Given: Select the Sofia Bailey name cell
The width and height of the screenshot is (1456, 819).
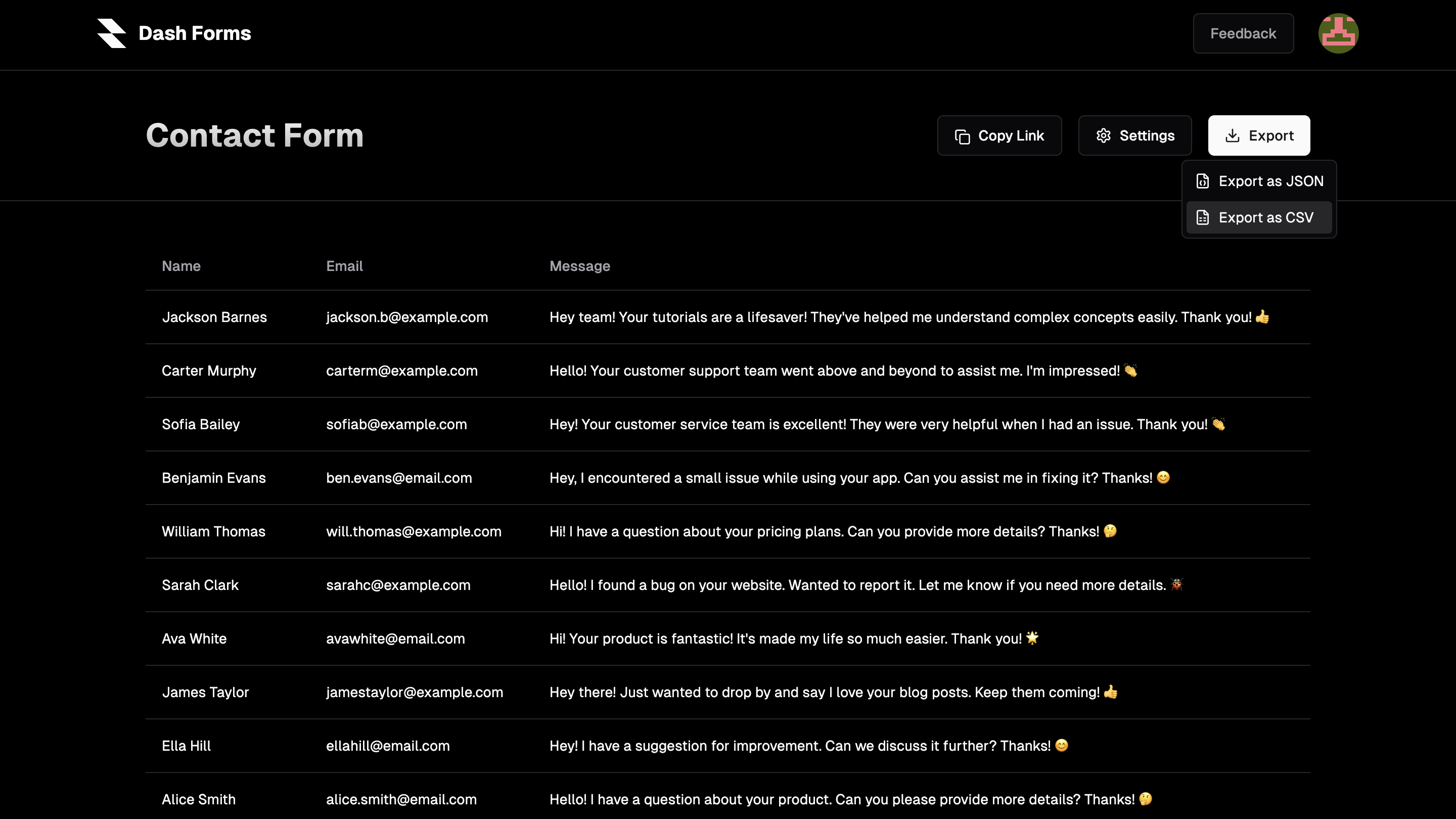Looking at the screenshot, I should 201,425.
